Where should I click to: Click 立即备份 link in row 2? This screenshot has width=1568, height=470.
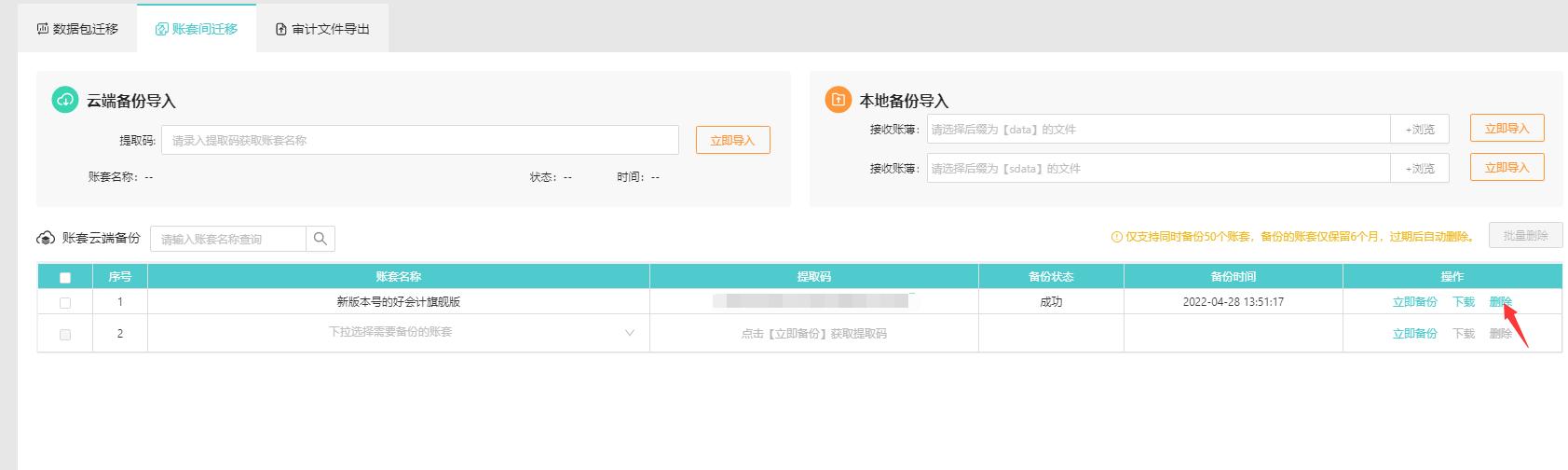pos(1414,334)
